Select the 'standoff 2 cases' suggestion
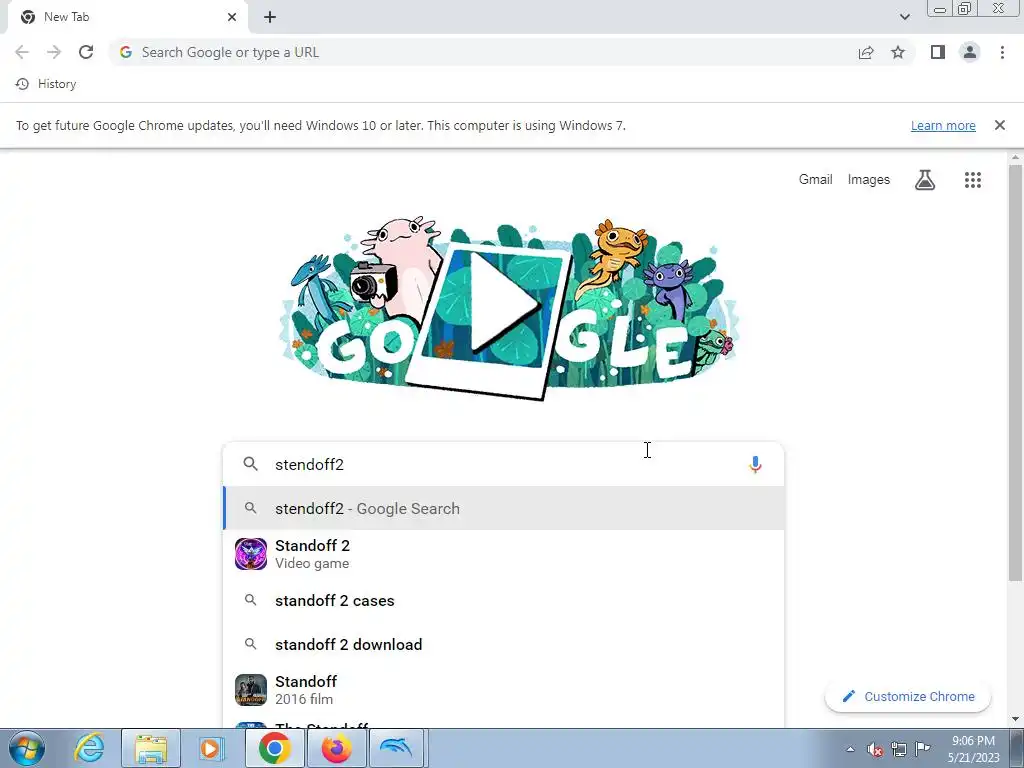 [x=504, y=600]
